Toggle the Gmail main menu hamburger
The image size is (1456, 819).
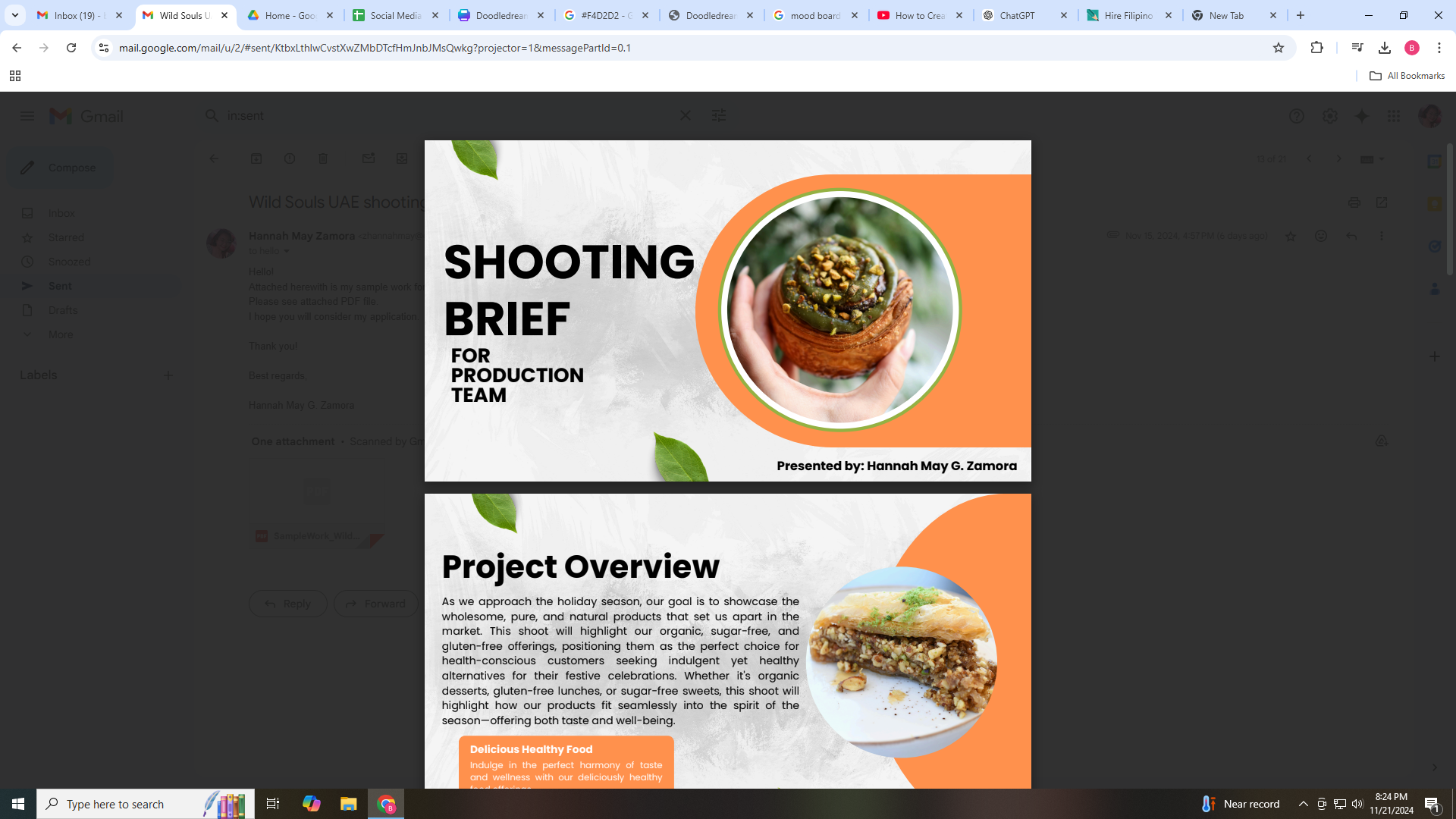27,116
